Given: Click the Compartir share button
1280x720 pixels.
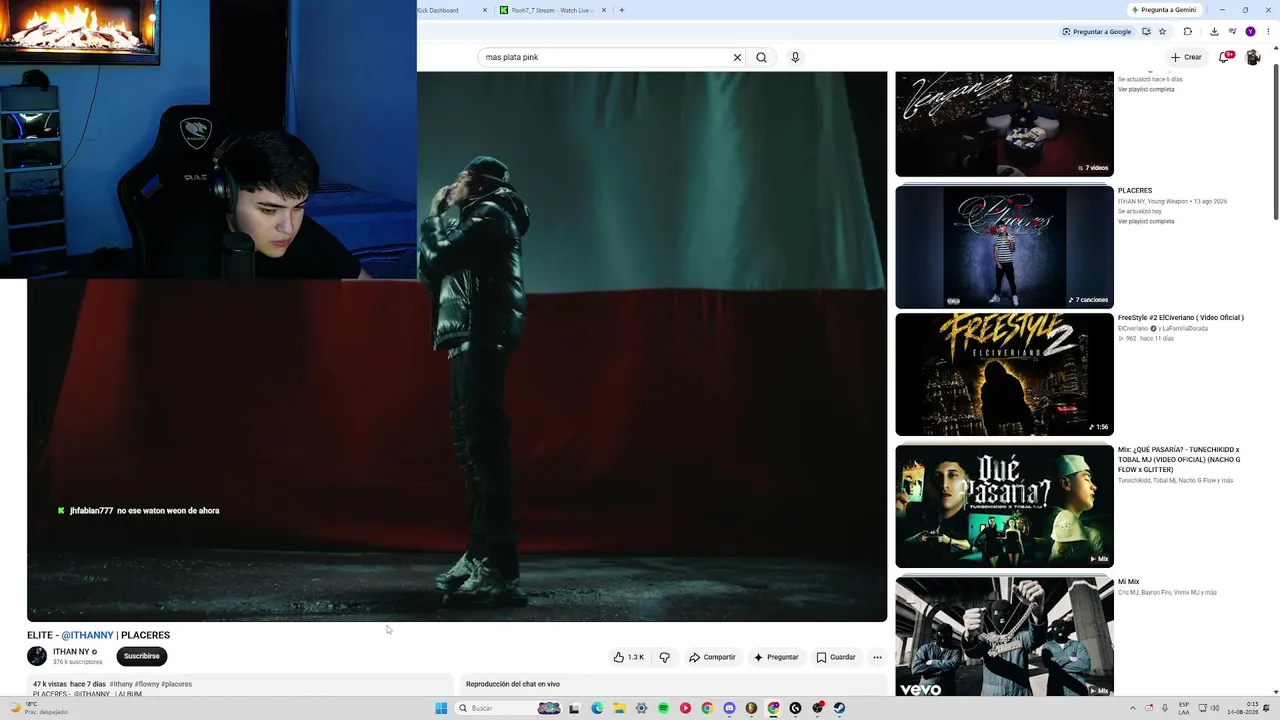Looking at the screenshot, I should coord(712,657).
